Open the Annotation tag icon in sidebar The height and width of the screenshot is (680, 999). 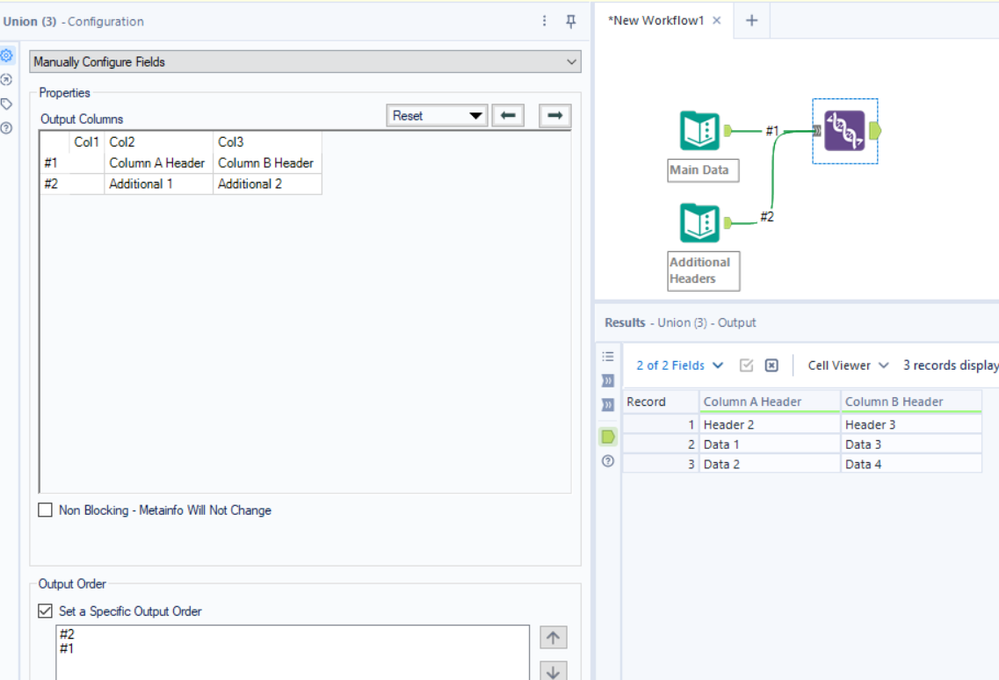point(6,104)
